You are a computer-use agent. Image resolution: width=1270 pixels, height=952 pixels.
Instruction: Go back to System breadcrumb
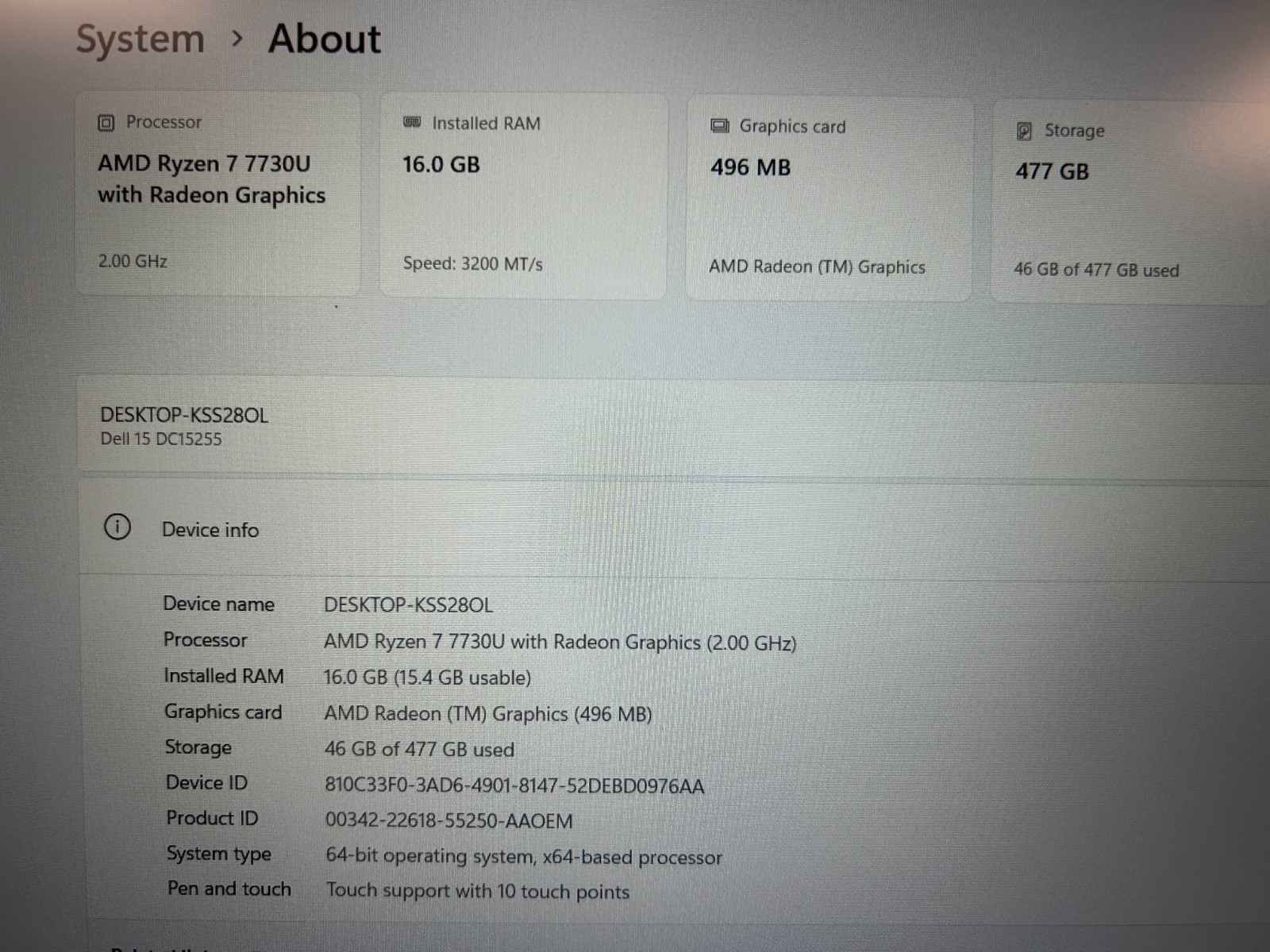[140, 40]
